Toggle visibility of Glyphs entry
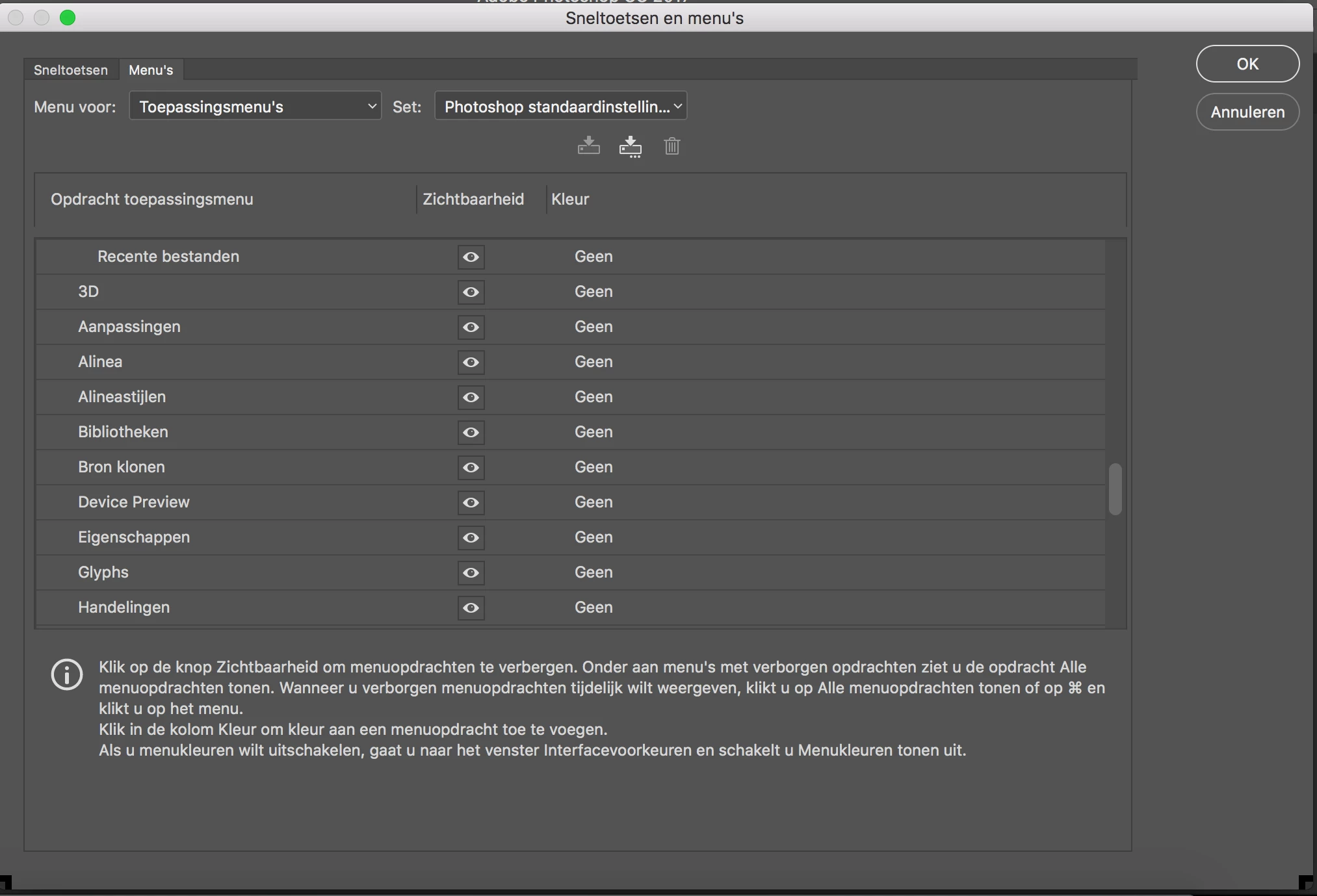Image resolution: width=1317 pixels, height=896 pixels. pos(471,573)
